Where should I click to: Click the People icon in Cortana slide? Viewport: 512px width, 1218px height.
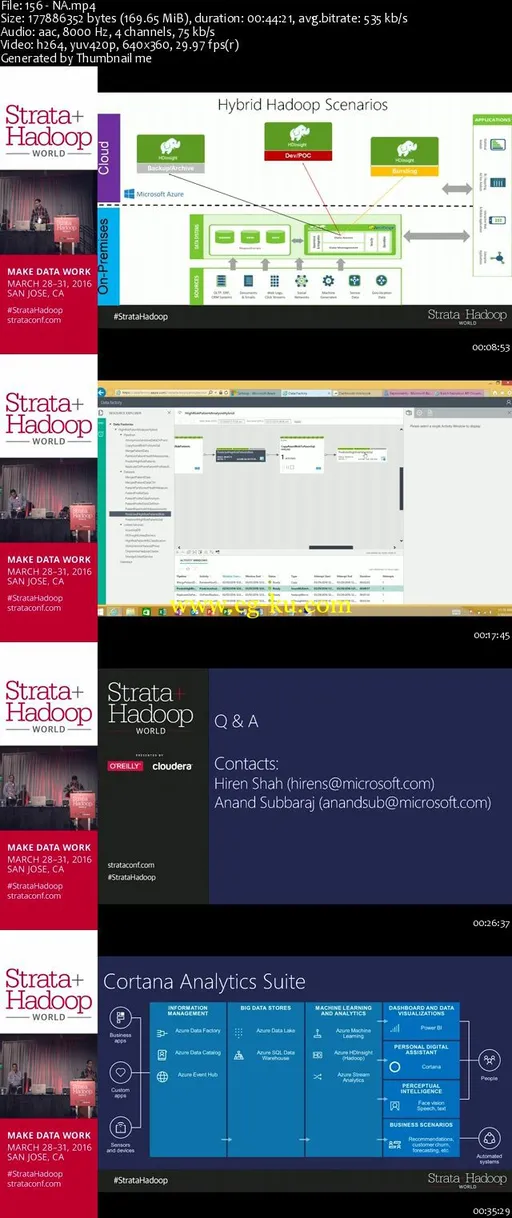click(x=490, y=1060)
